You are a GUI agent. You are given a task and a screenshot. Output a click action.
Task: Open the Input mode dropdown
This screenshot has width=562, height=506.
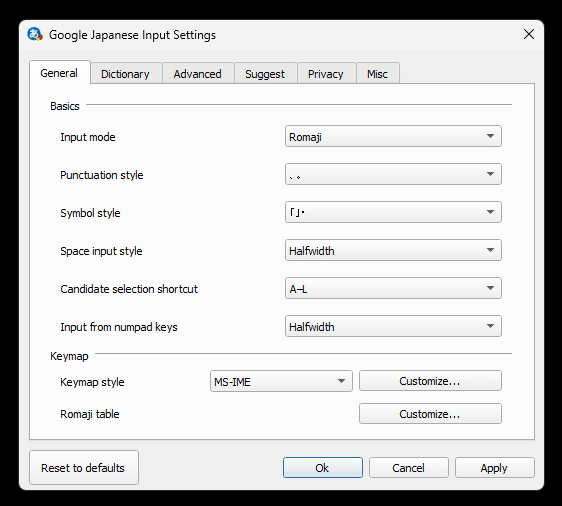pyautogui.click(x=393, y=136)
